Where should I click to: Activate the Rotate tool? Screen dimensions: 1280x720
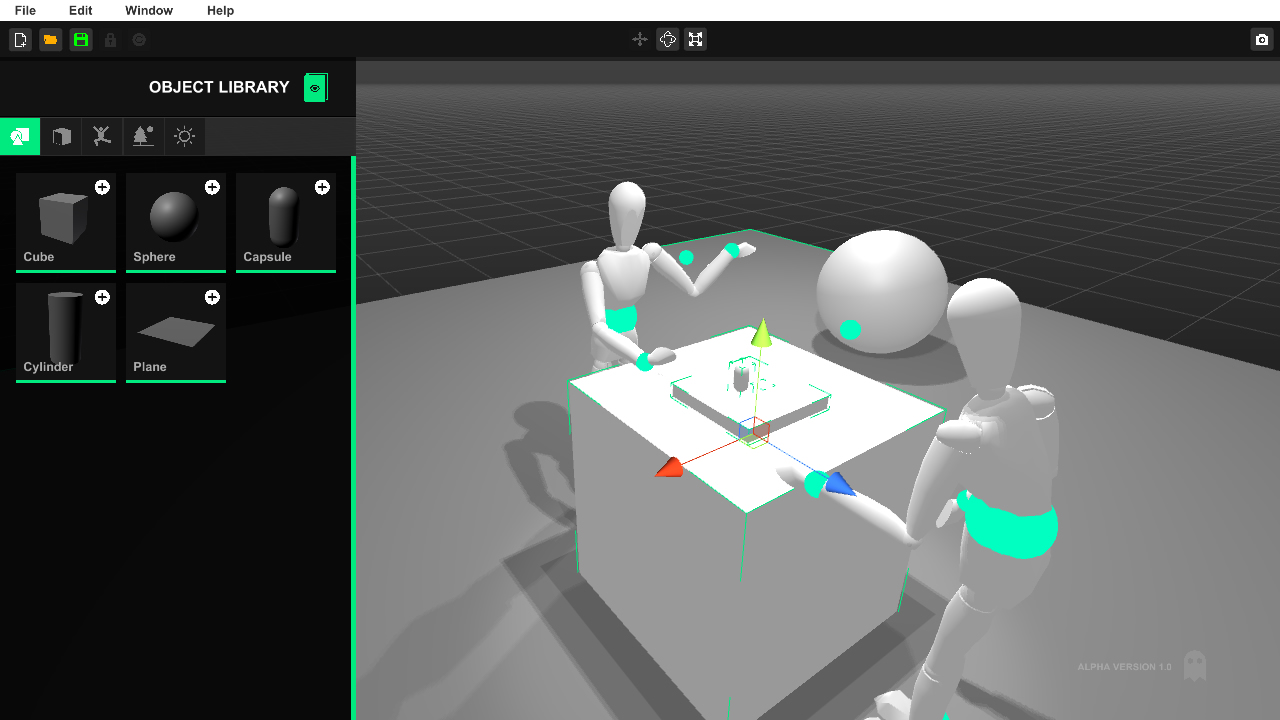tap(667, 39)
